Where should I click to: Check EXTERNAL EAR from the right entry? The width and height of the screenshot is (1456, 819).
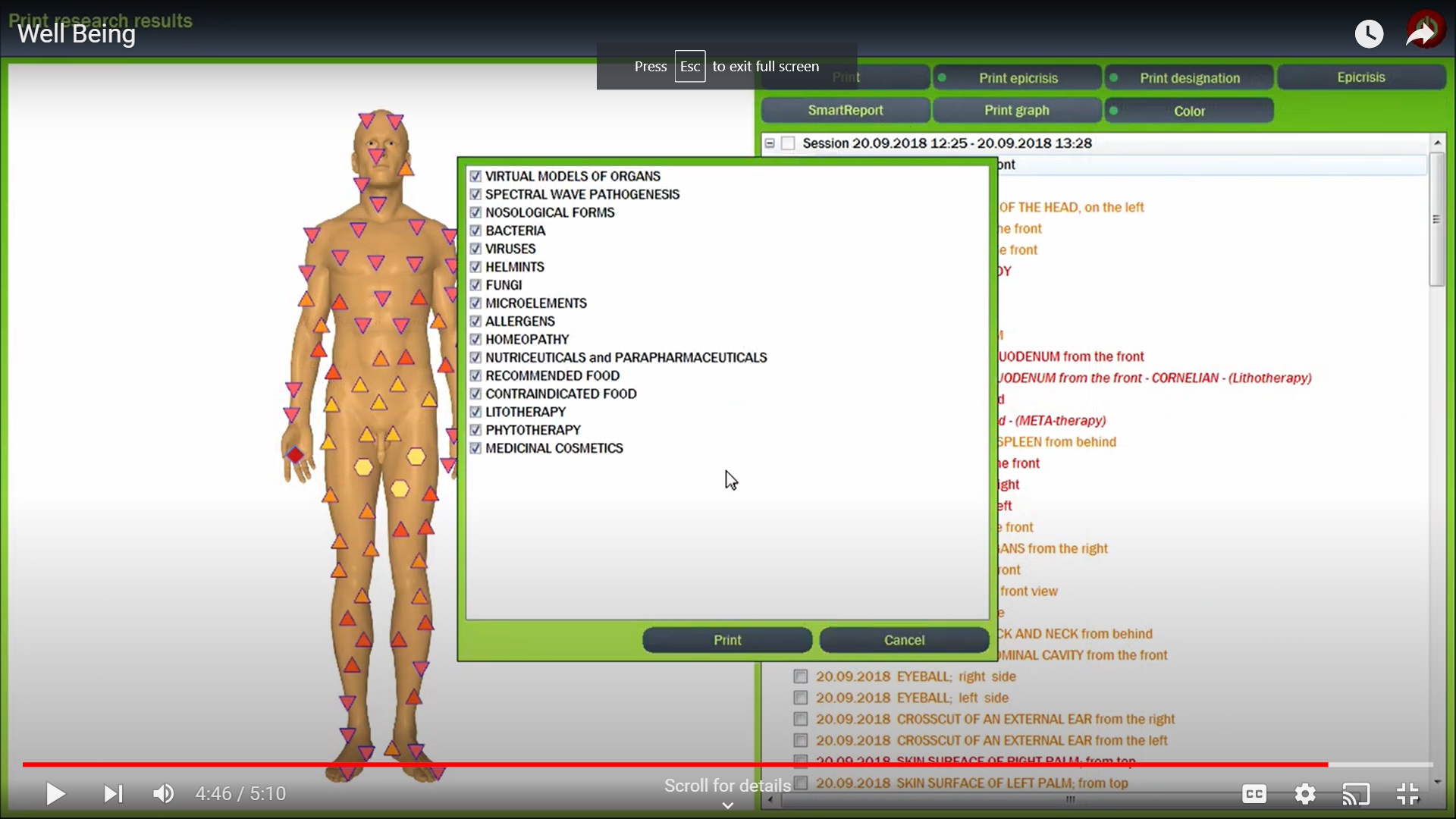[801, 719]
